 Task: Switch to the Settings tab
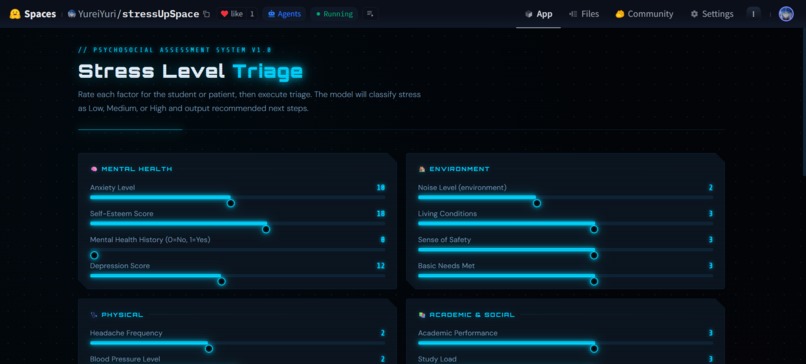click(x=711, y=14)
